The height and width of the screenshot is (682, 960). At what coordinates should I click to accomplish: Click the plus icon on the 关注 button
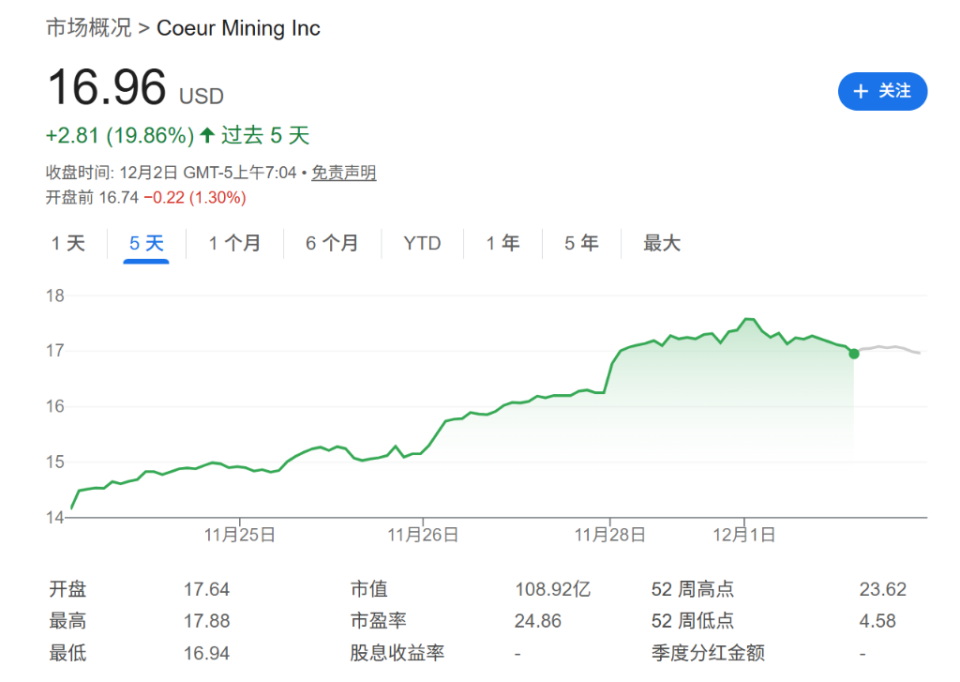[x=860, y=91]
